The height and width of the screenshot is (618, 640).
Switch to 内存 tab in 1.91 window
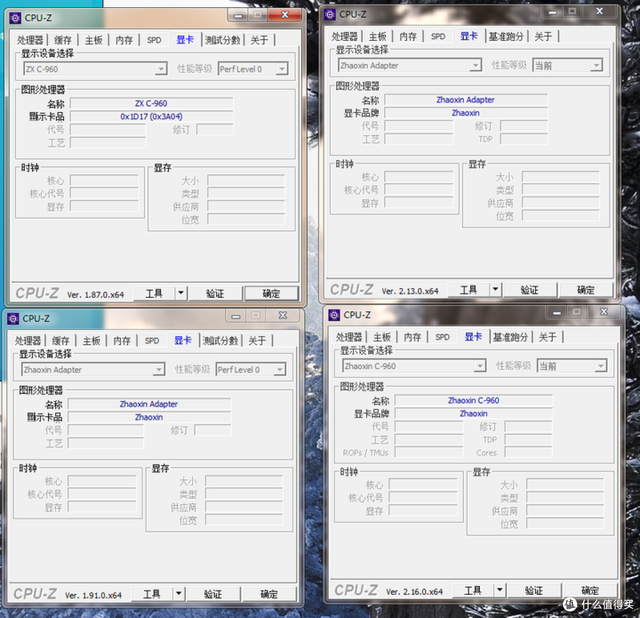122,340
